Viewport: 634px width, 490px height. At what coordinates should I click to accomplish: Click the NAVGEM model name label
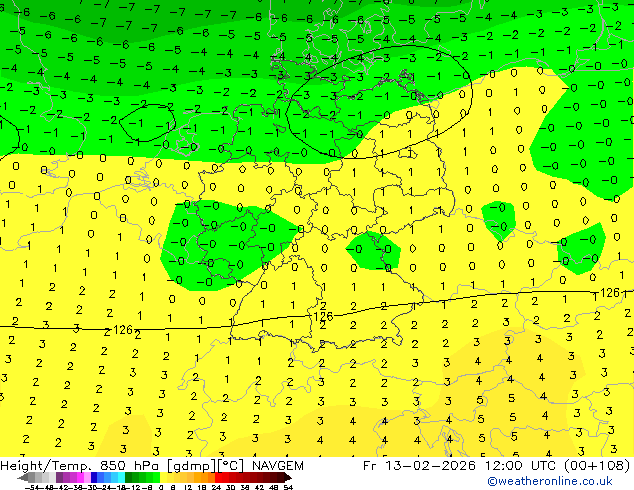pyautogui.click(x=277, y=466)
